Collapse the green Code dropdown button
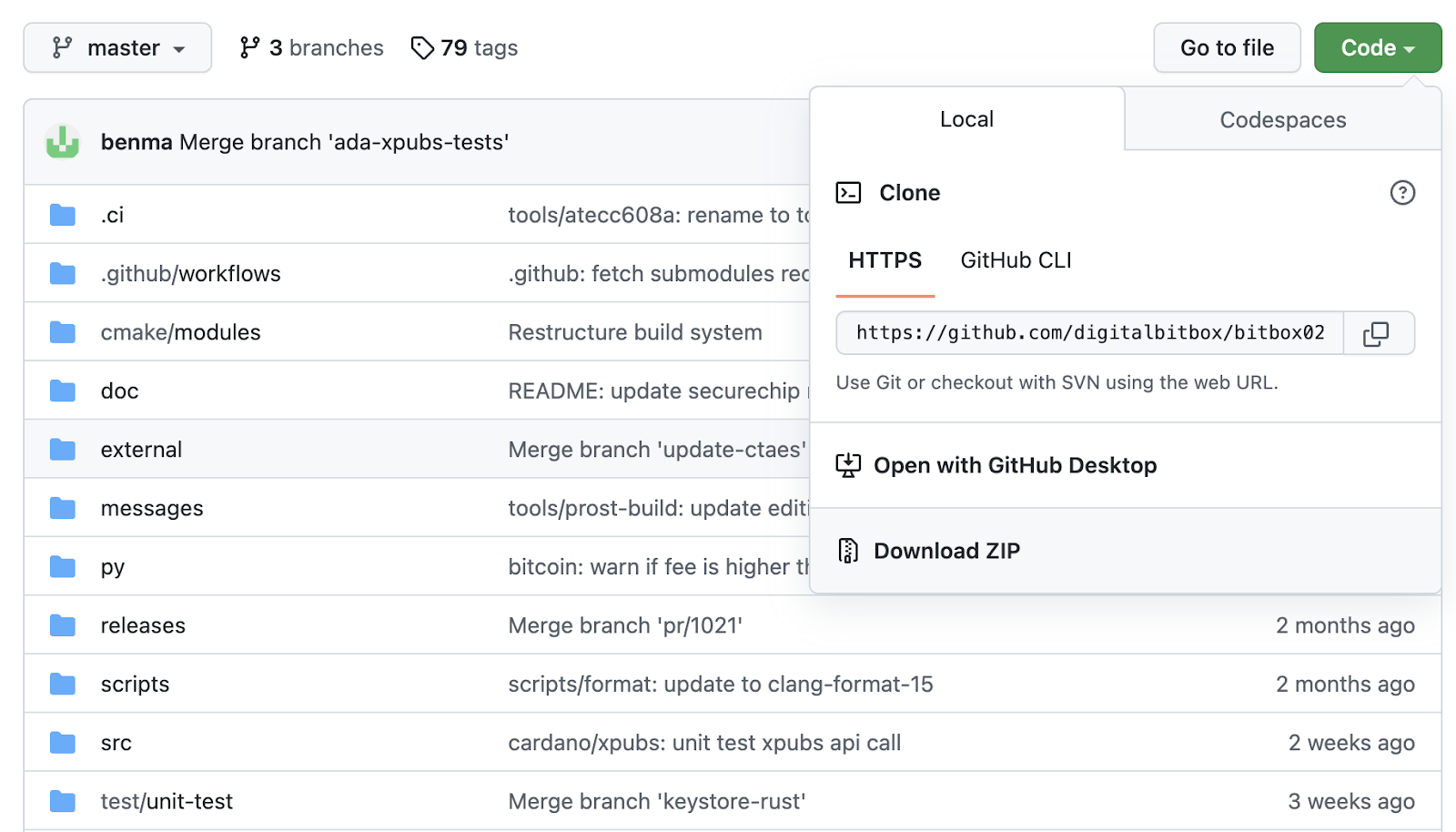This screenshot has width=1456, height=832. [1377, 48]
